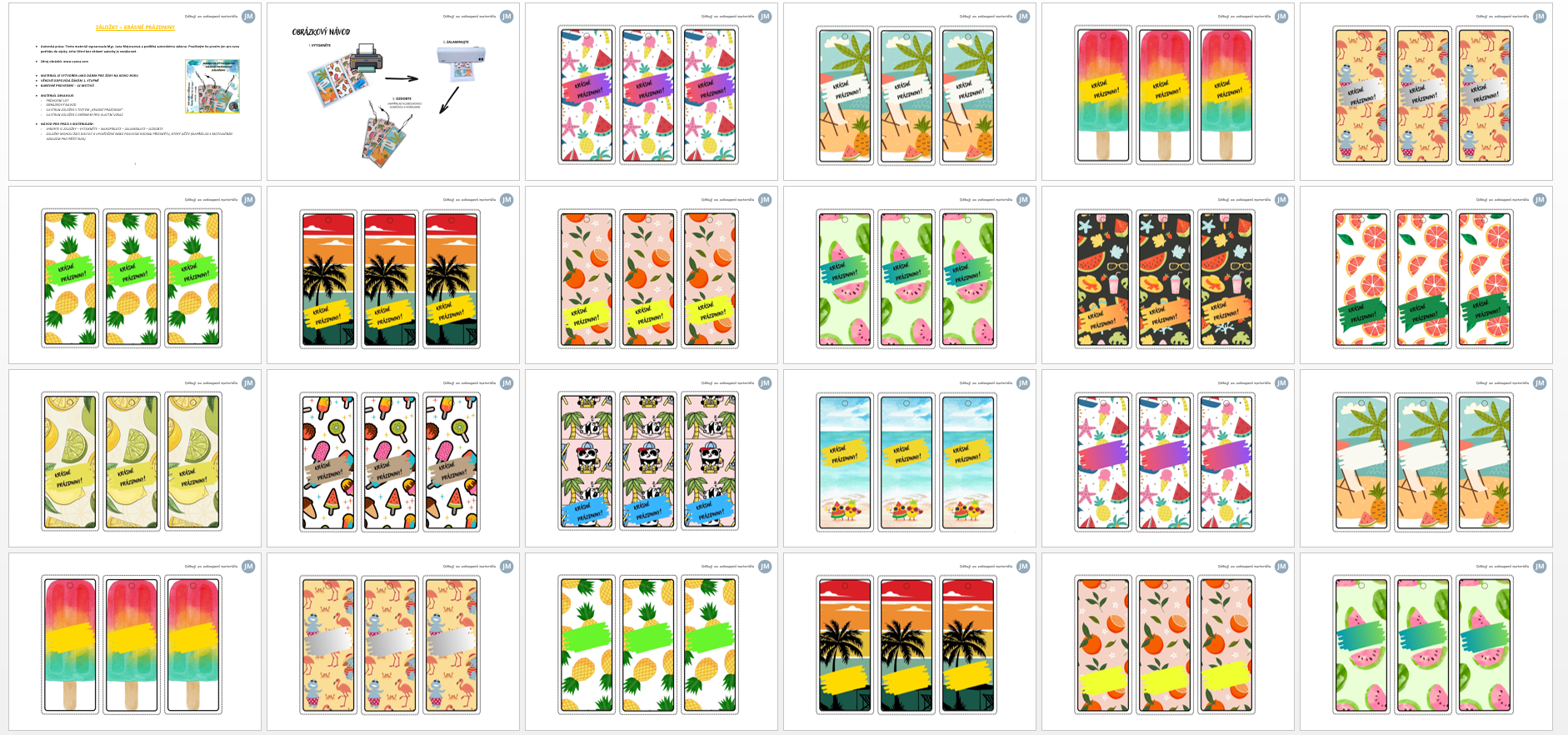This screenshot has height=735, width=1568.
Task: Open the pineapple pattern bookmarks page with text
Action: click(135, 275)
